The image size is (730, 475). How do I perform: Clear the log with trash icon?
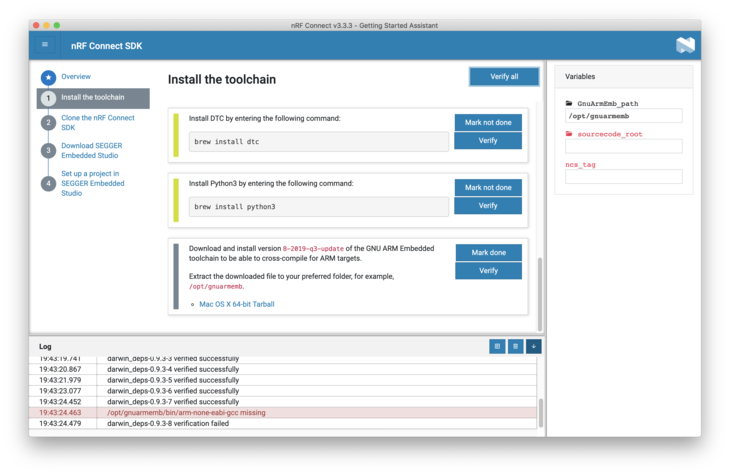[x=515, y=346]
